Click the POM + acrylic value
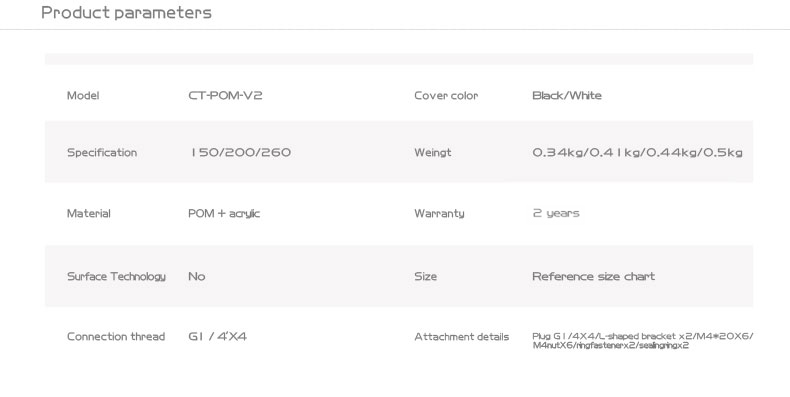This screenshot has width=790, height=397. click(x=224, y=214)
